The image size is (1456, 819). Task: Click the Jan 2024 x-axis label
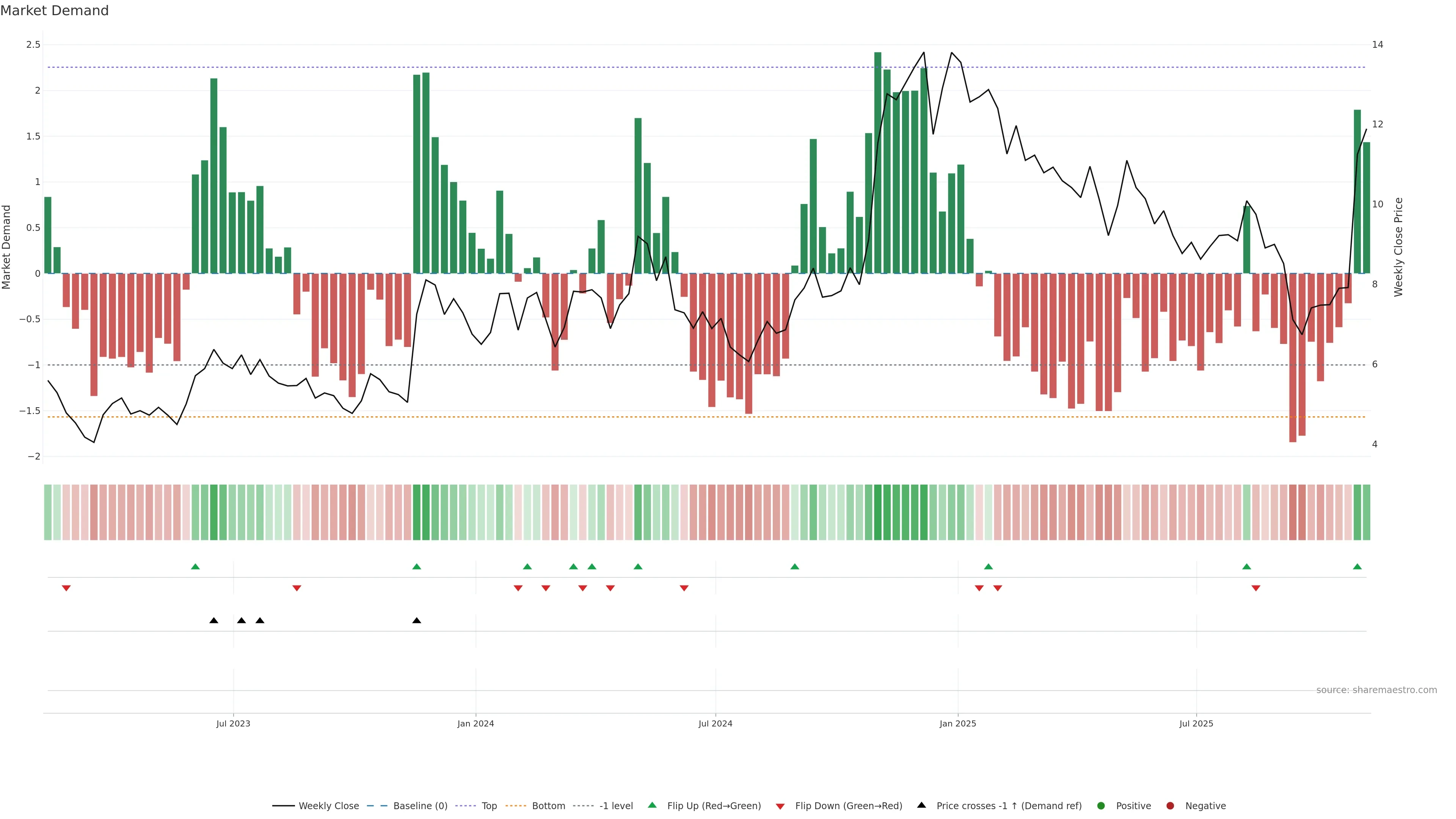pos(475,723)
